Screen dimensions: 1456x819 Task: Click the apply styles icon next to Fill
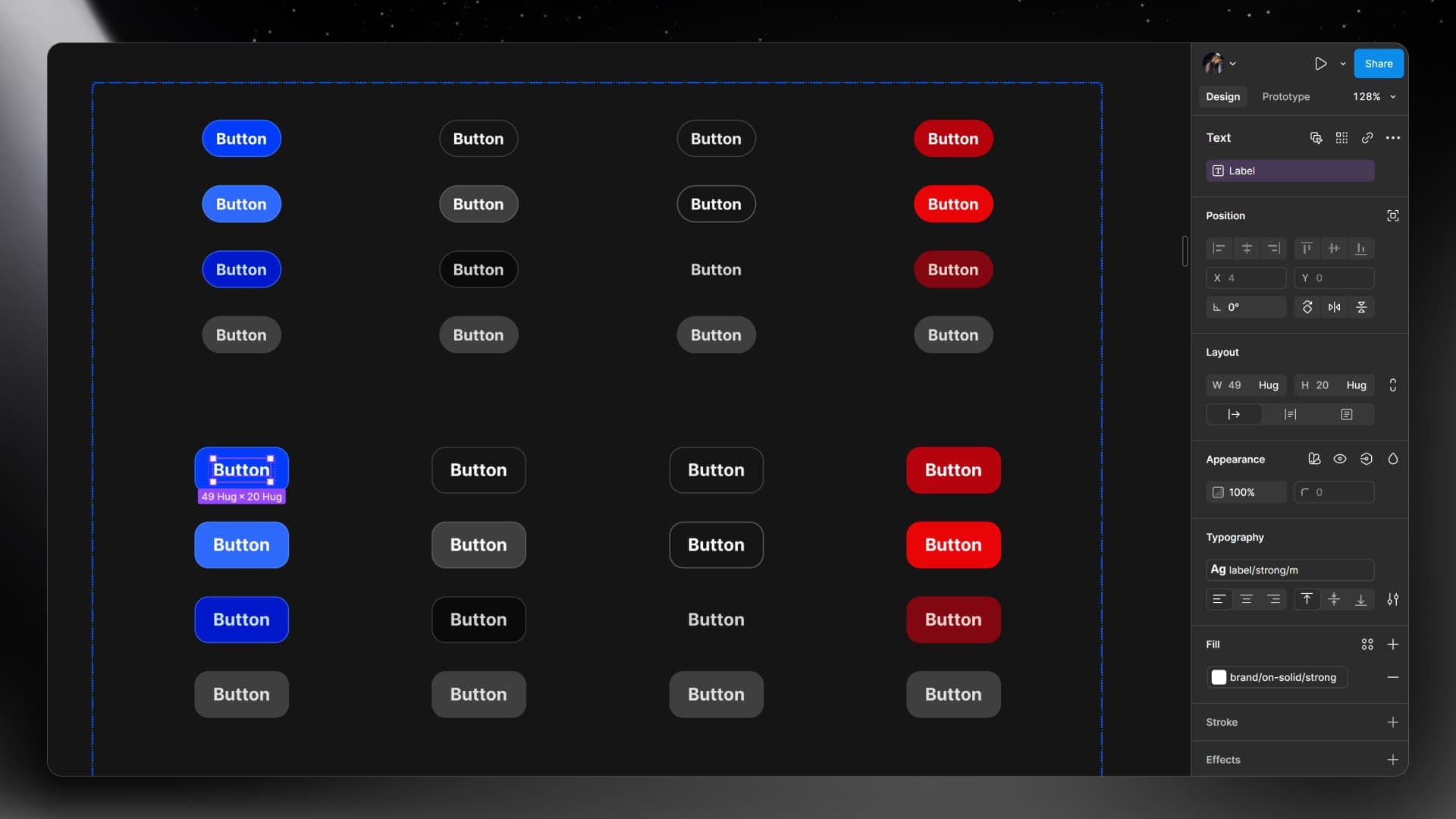pos(1368,644)
